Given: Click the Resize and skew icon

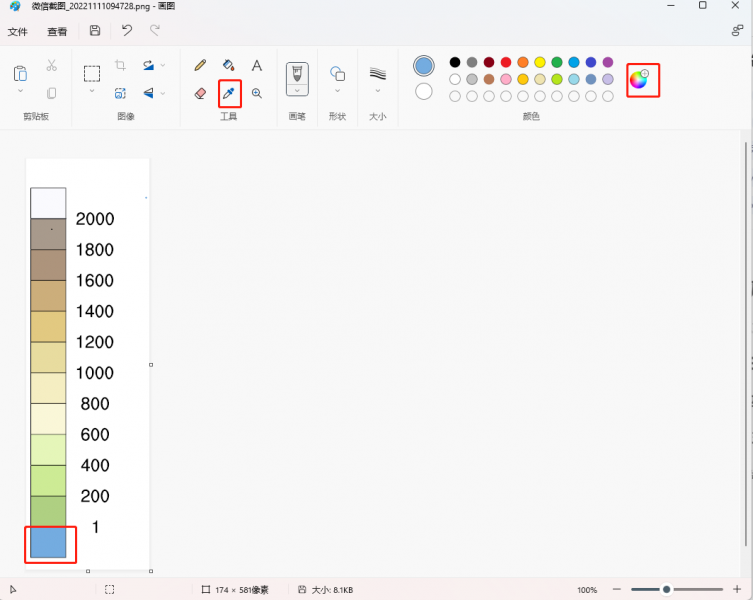Looking at the screenshot, I should [x=120, y=93].
